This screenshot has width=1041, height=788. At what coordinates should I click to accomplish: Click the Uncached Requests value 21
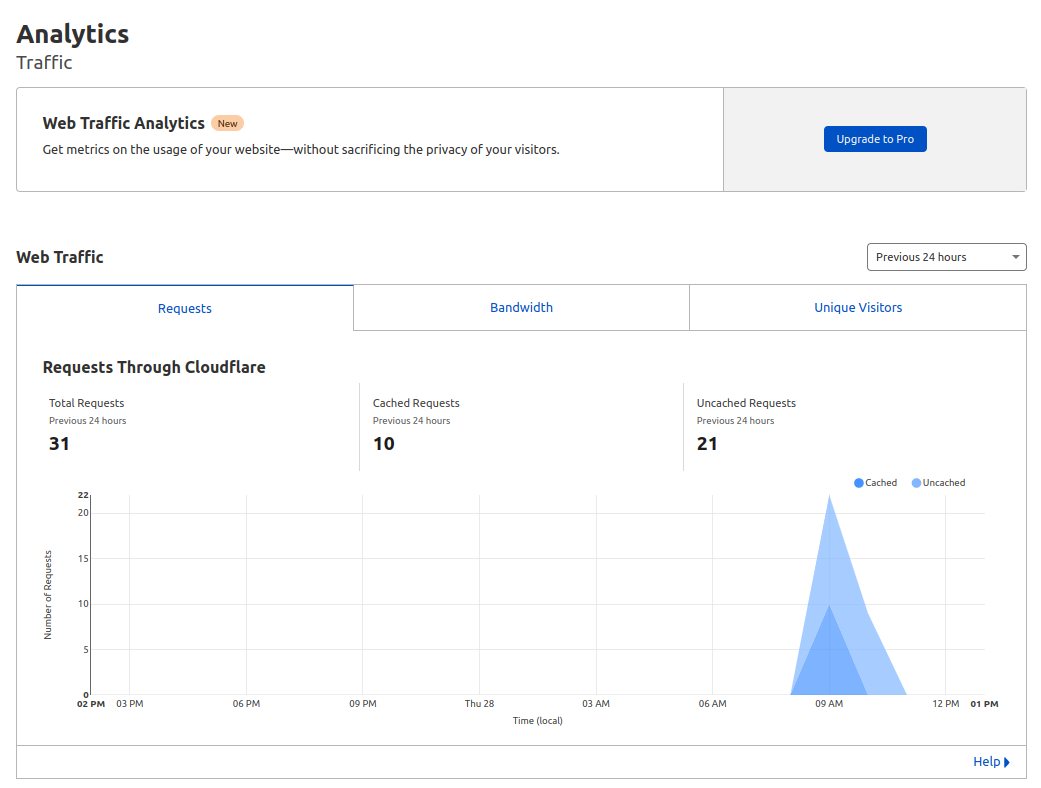click(x=707, y=443)
